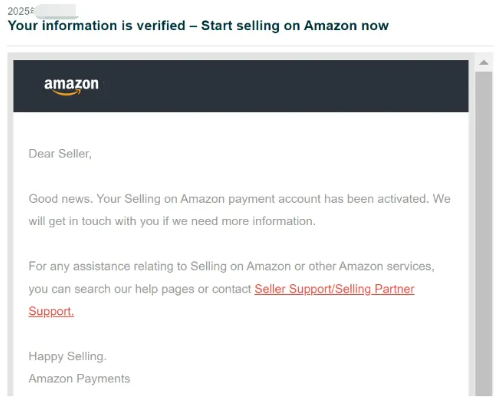Click the underlined red "Support." link text

[51, 311]
